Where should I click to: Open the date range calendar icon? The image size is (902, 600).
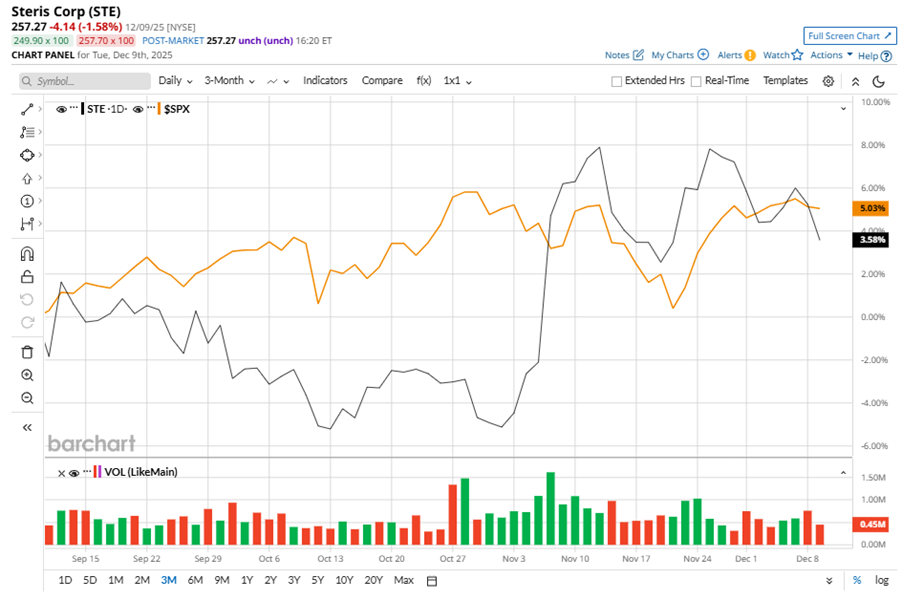(432, 581)
